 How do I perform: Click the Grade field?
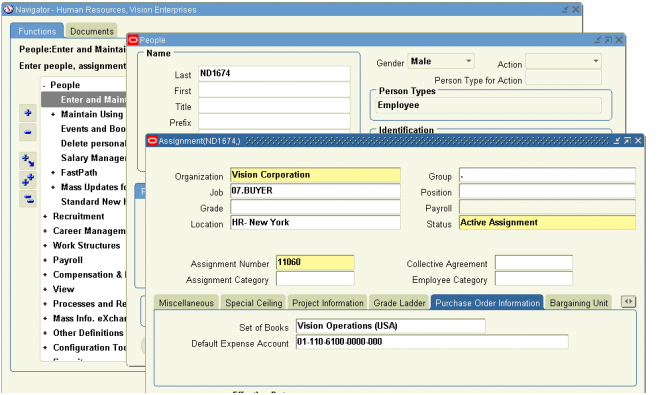pyautogui.click(x=315, y=207)
